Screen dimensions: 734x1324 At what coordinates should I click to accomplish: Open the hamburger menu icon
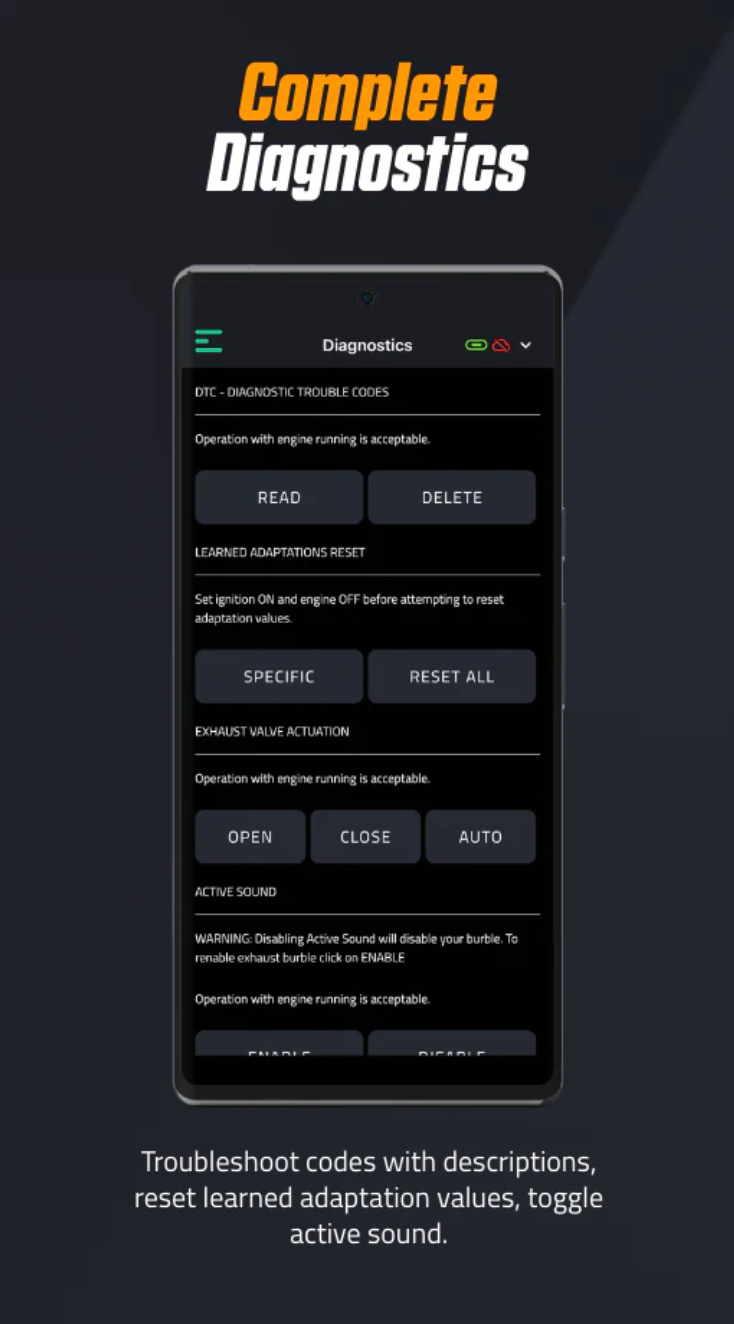point(208,341)
